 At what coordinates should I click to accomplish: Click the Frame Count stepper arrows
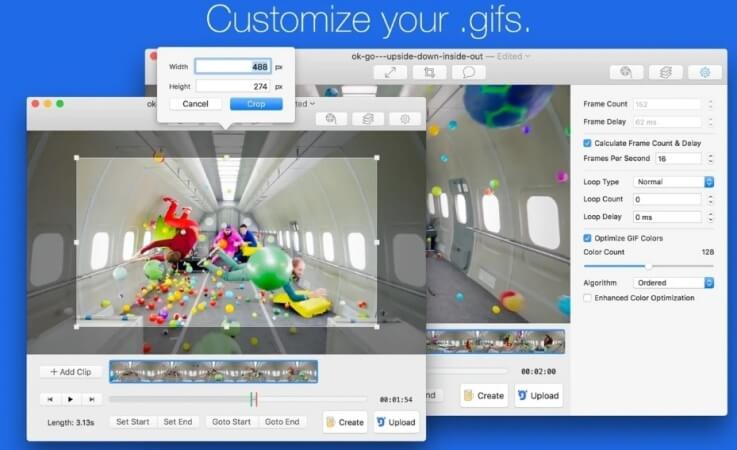pyautogui.click(x=710, y=104)
